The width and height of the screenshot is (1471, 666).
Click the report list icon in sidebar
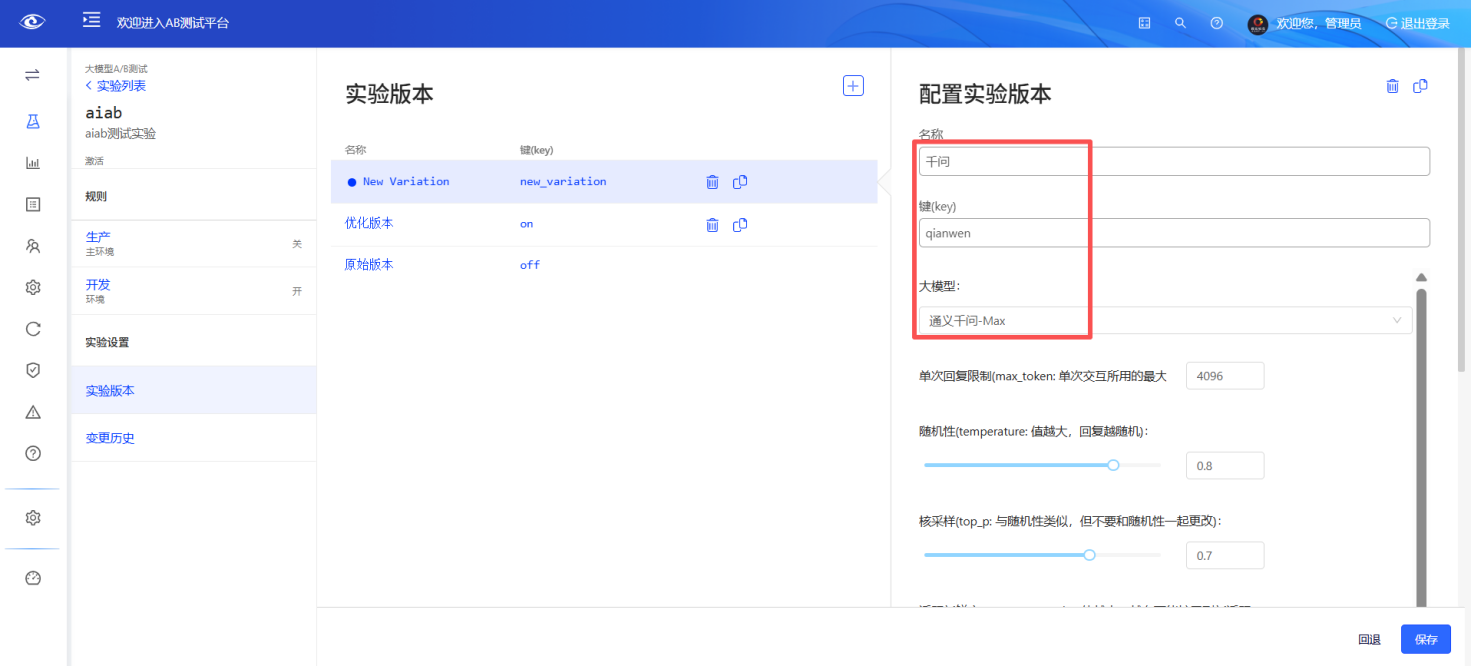tap(33, 203)
